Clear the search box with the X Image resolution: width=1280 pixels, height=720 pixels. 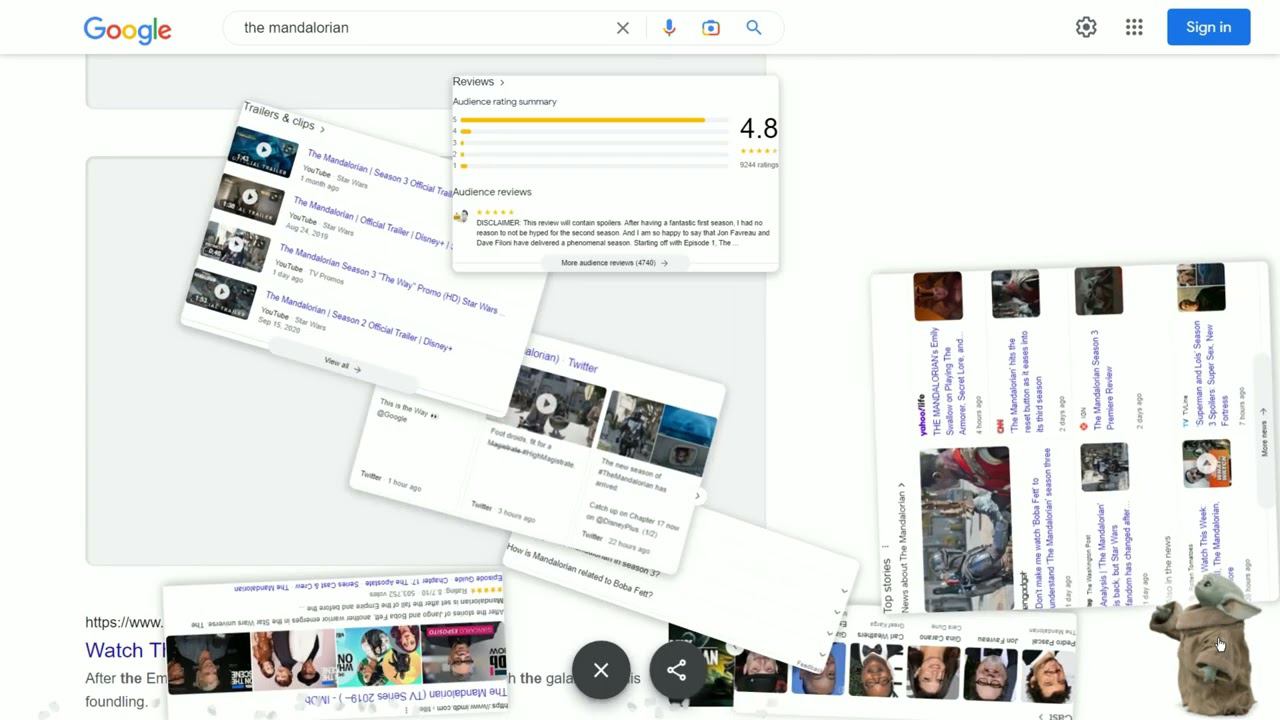pyautogui.click(x=623, y=28)
